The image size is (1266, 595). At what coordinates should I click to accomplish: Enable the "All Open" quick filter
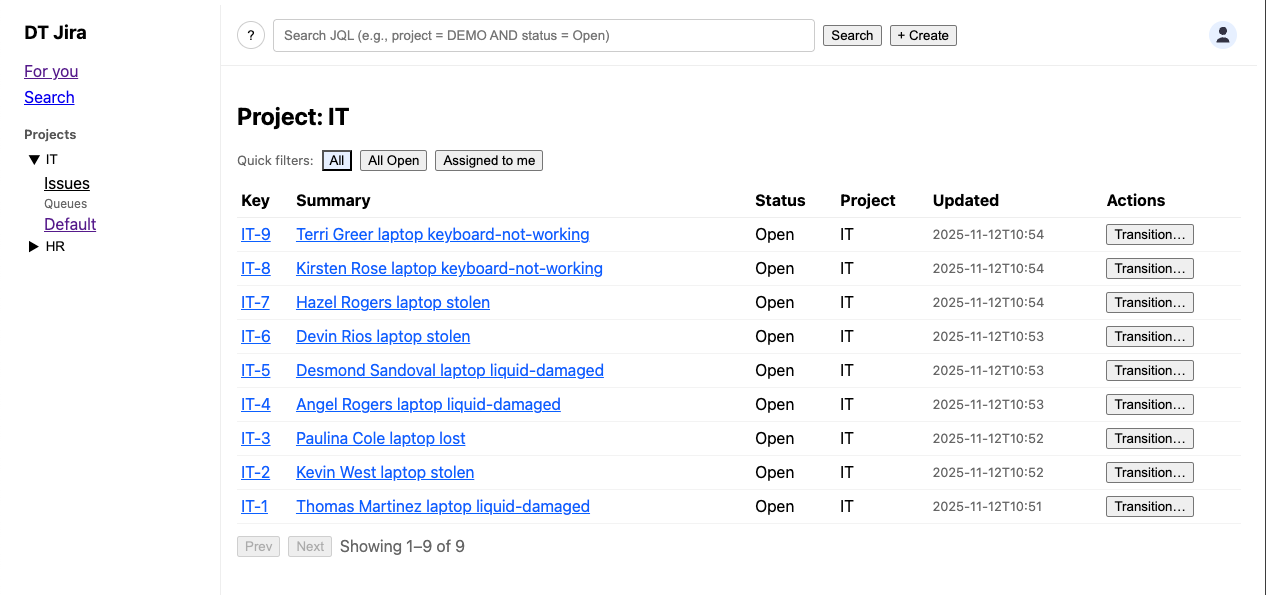392,160
